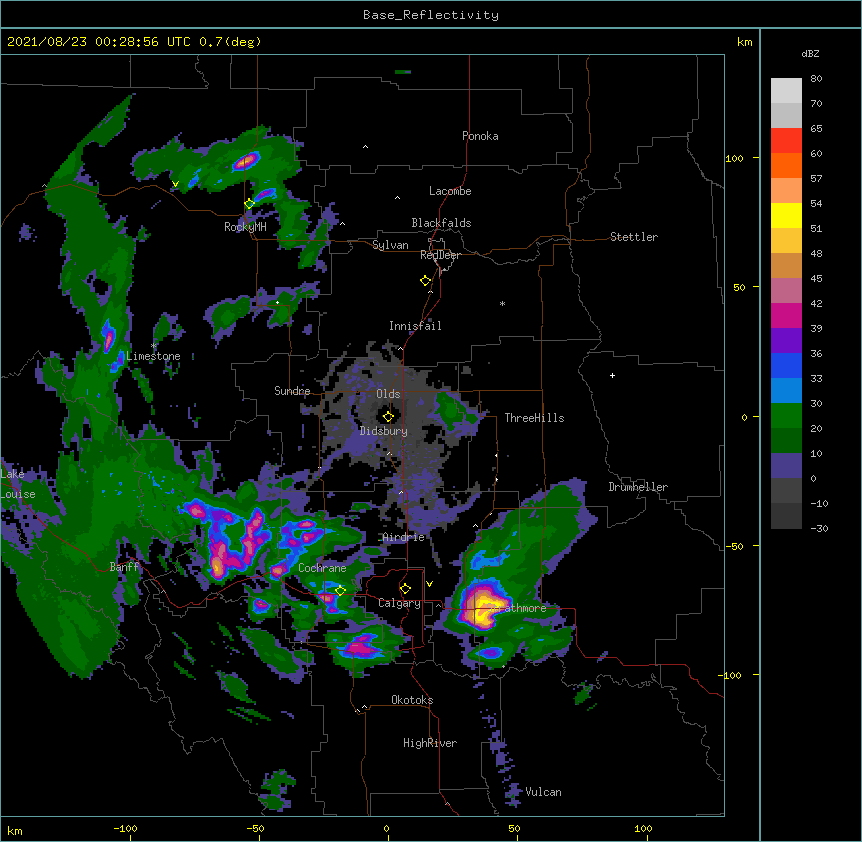The image size is (862, 842).
Task: Click the slate 10-0 dBZ legend swatch
Action: tap(786, 466)
